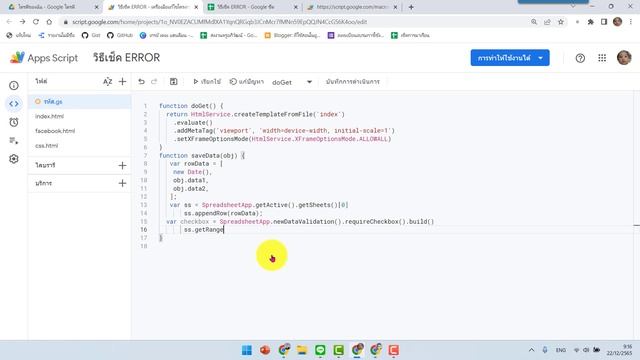This screenshot has width=640, height=360.
Task: Open the taskbar clock and date
Action: tap(620, 350)
